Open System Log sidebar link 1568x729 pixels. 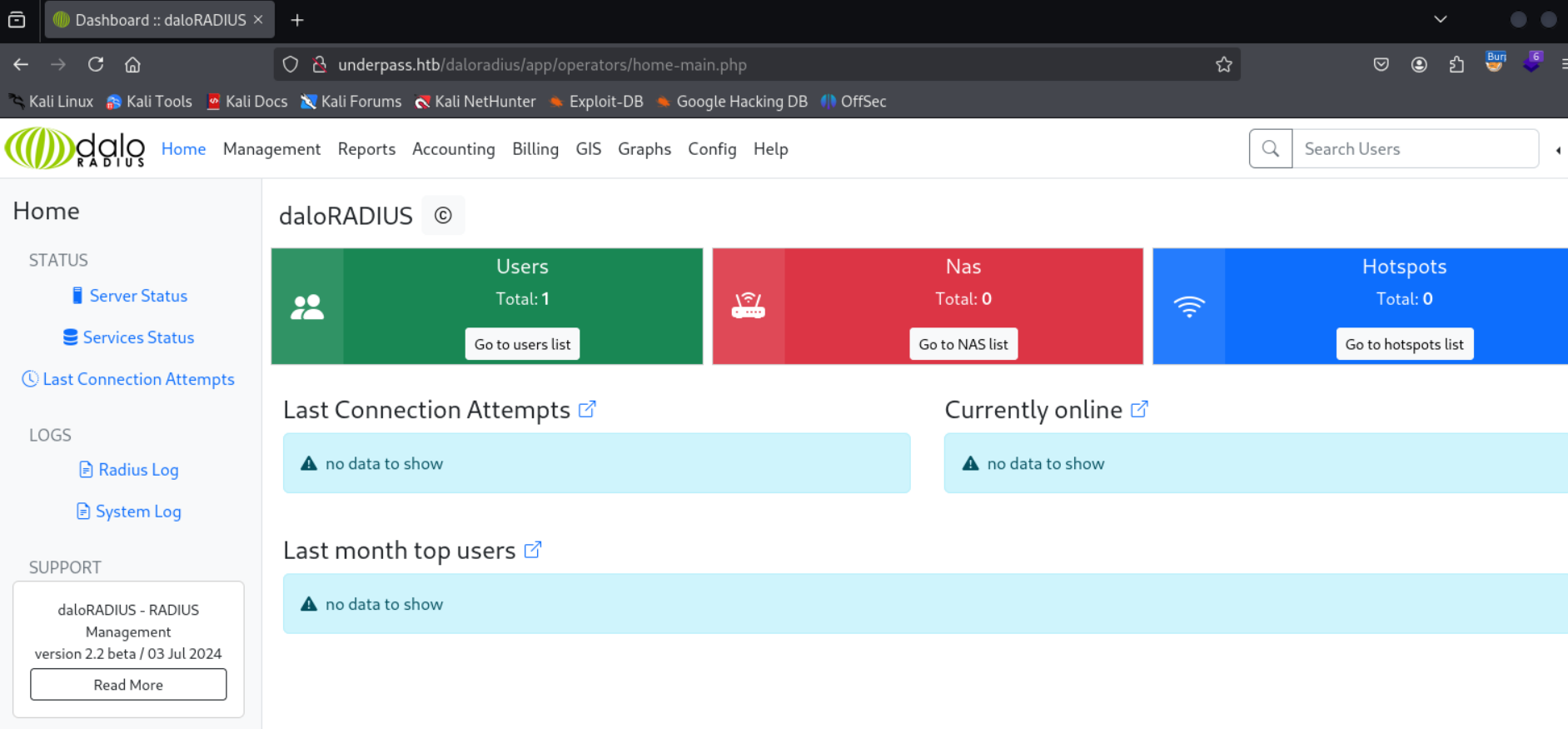129,512
